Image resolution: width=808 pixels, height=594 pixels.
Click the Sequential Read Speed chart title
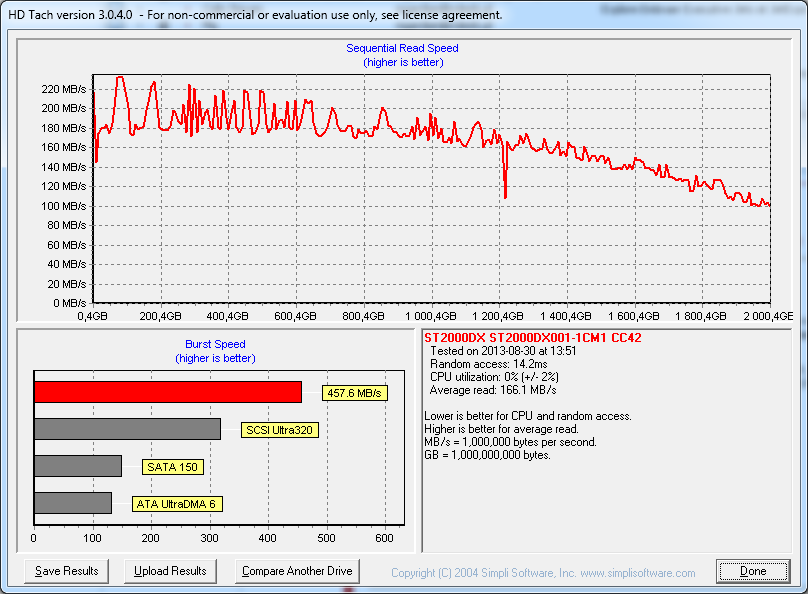[x=402, y=48]
